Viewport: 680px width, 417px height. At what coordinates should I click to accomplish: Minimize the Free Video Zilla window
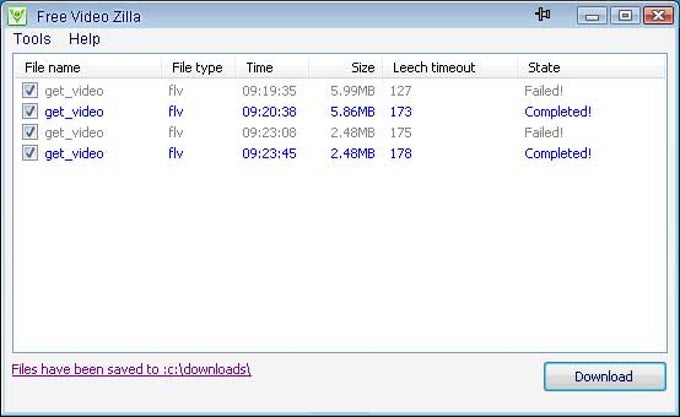[592, 16]
